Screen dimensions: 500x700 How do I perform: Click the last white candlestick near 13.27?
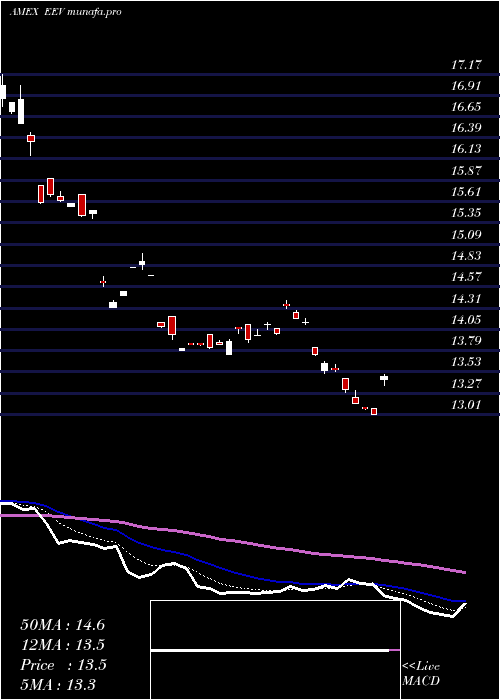(384, 379)
